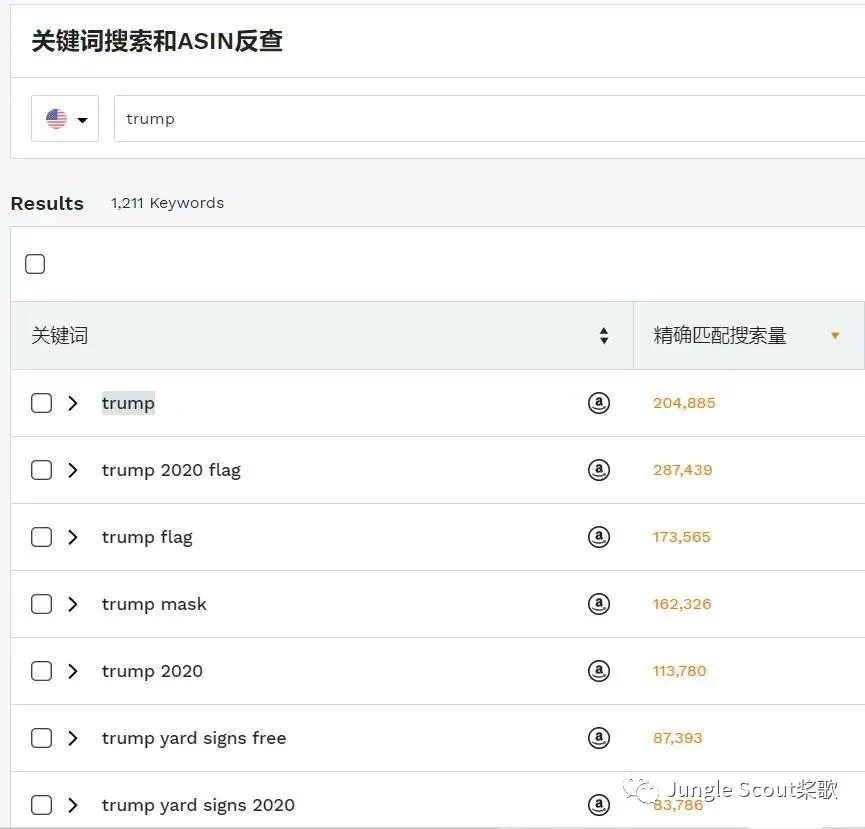Select the trump mask row checkbox
This screenshot has width=865, height=829.
click(41, 604)
